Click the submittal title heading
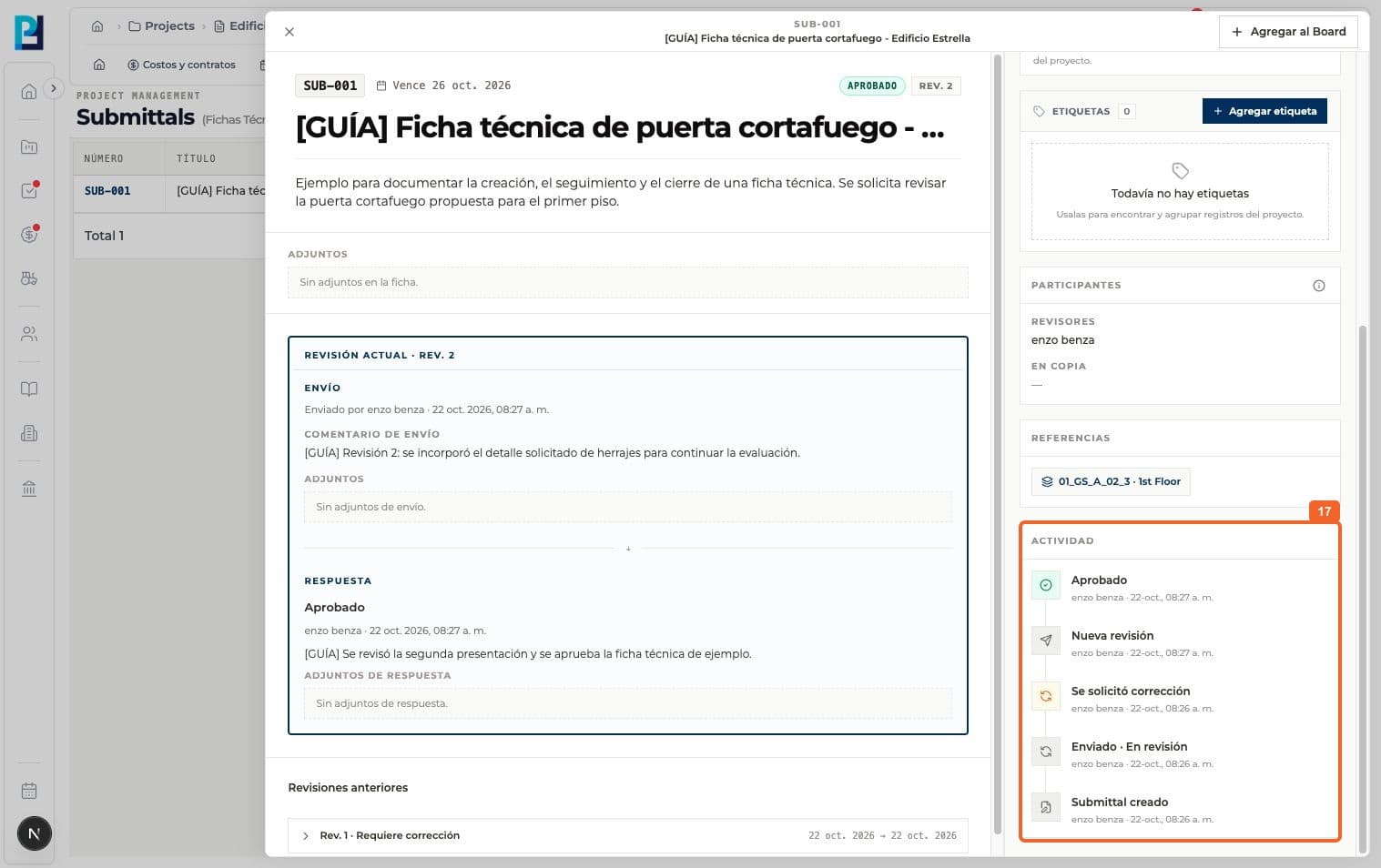The image size is (1381, 868). tap(620, 127)
